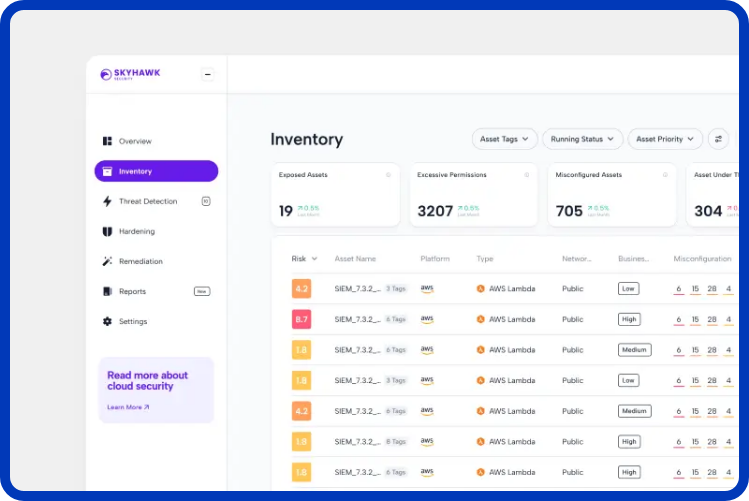Click the Low priority tag in first row
Viewport: 749px width, 501px height.
coord(628,289)
